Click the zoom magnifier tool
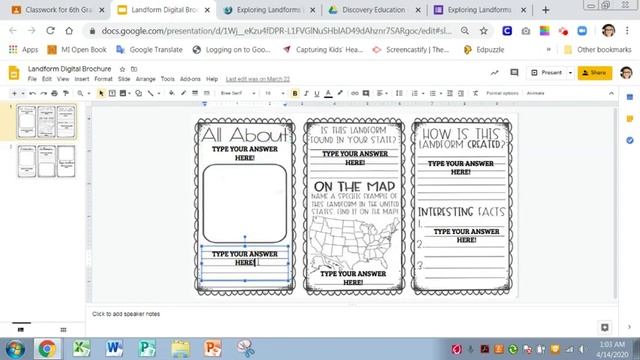Screen dimensions: 640x360 (80, 93)
